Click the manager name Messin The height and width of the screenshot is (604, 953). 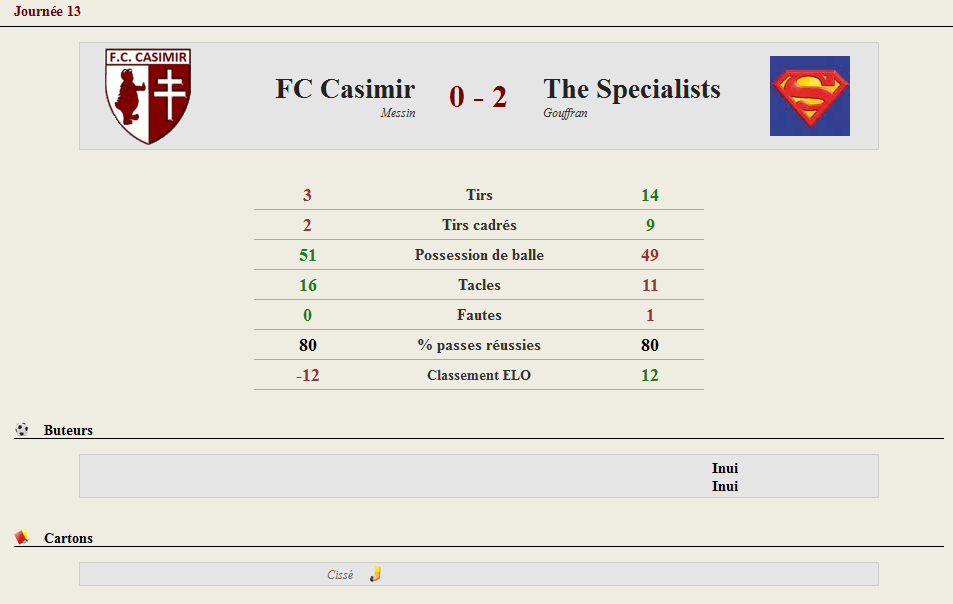pos(398,113)
